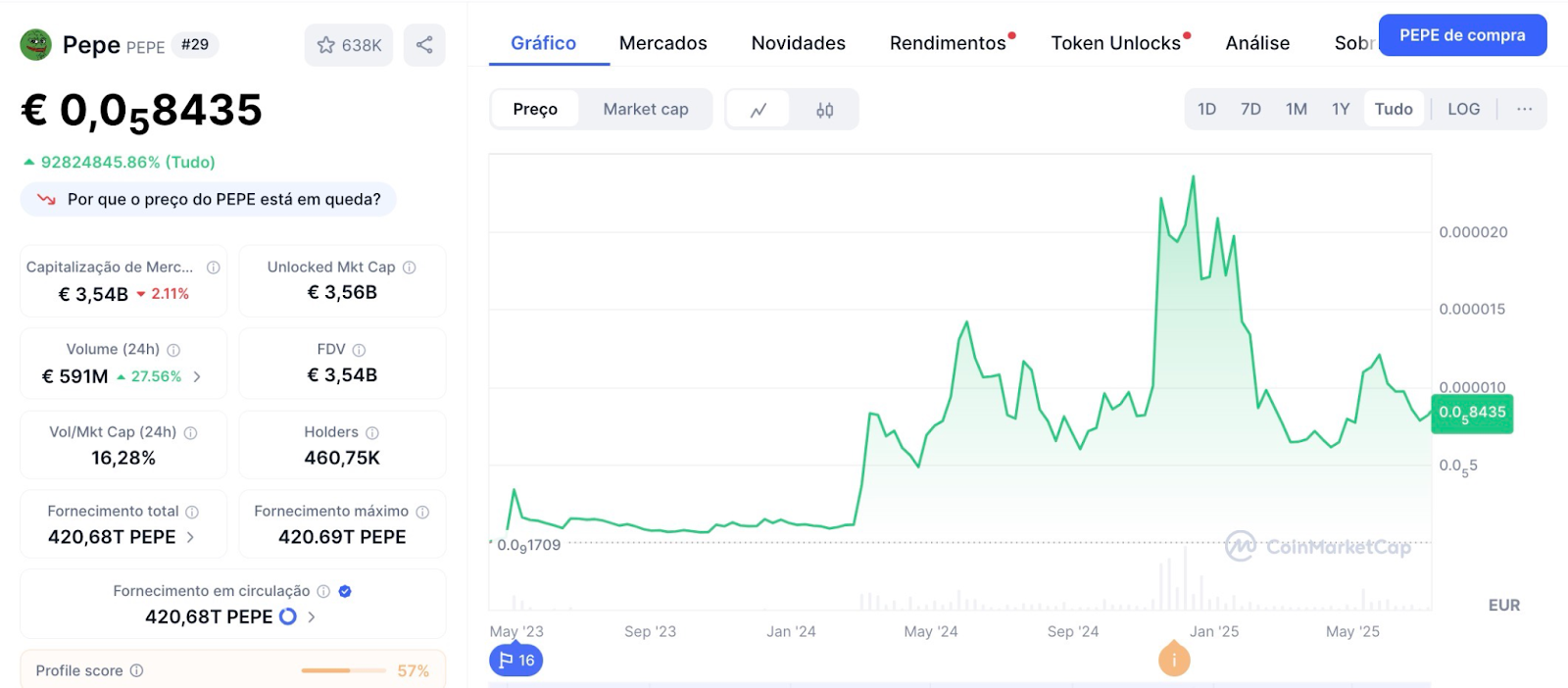Click the Pepe frog coin logo

point(36,44)
